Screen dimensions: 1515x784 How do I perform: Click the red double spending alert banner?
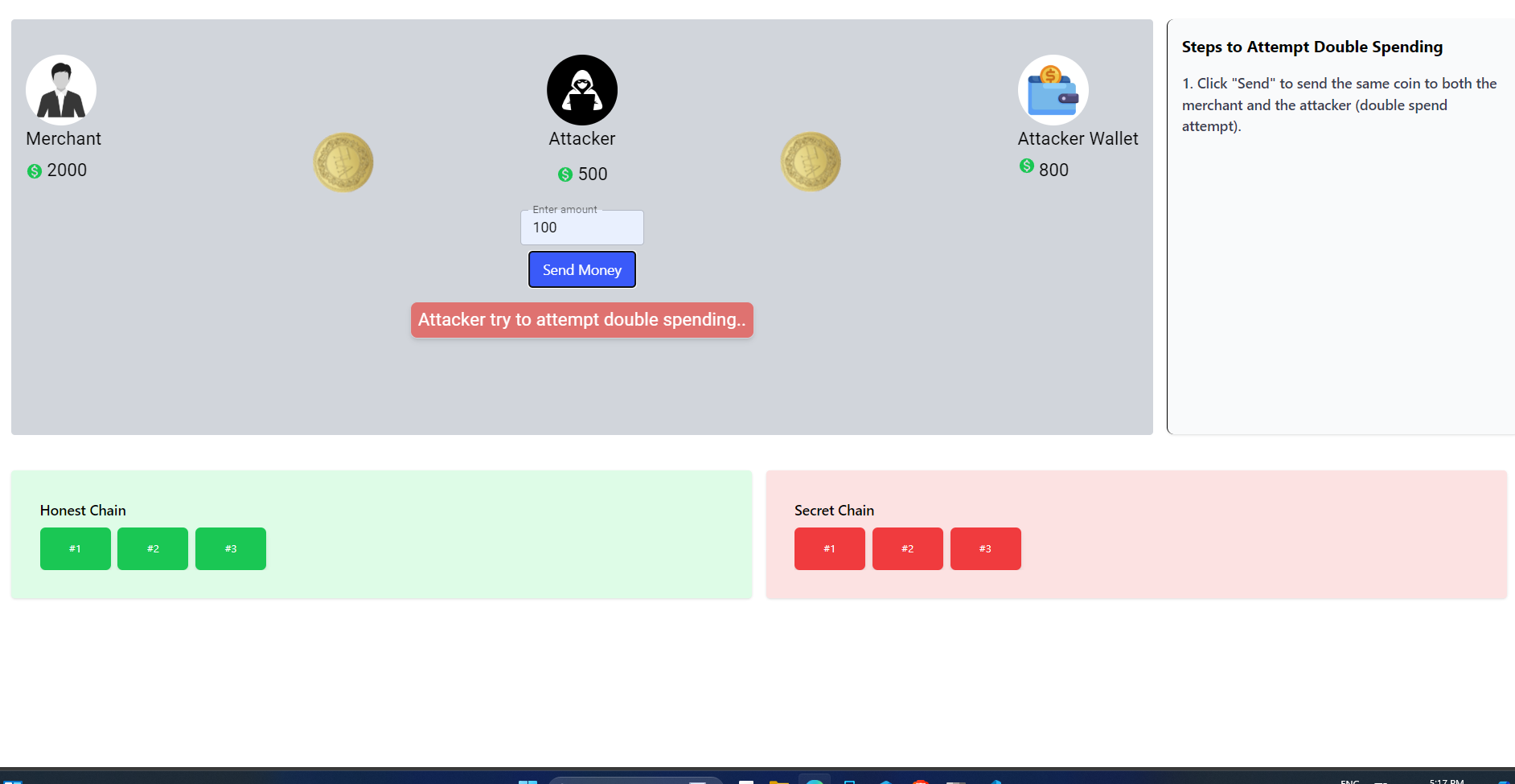pyautogui.click(x=582, y=320)
